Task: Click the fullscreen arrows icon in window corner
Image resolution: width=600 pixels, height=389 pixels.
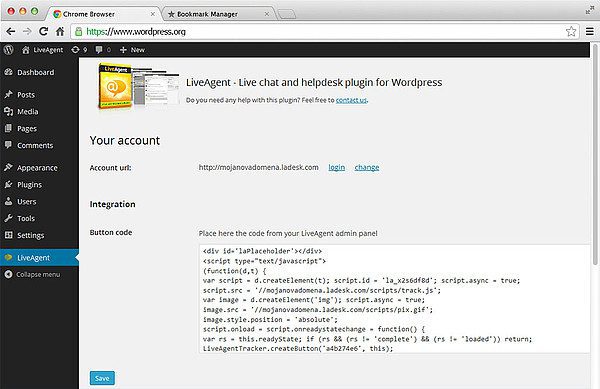Action: [x=590, y=10]
